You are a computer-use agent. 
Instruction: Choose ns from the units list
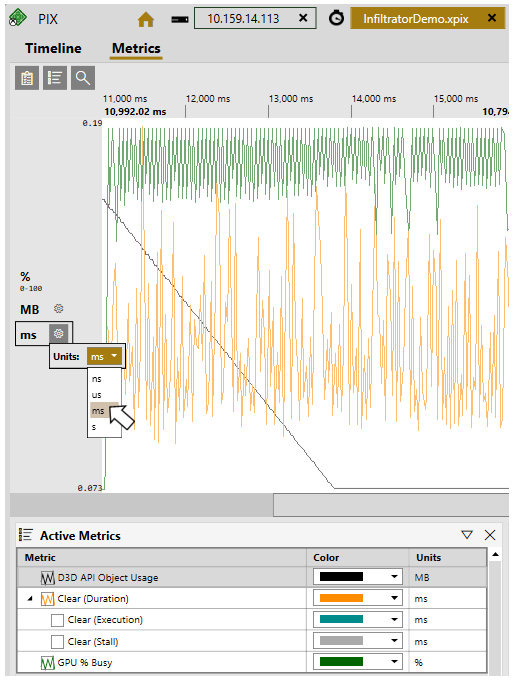click(96, 379)
